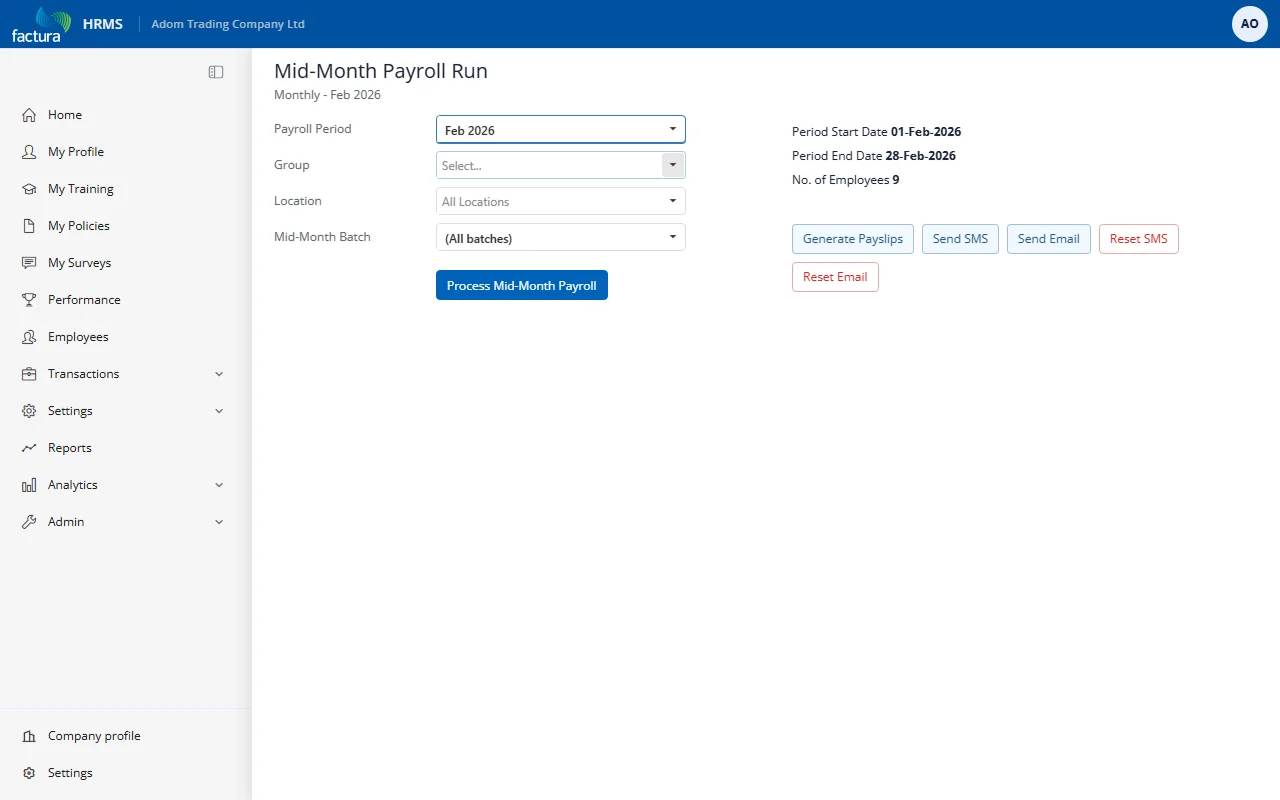Click the Reports line chart icon
This screenshot has height=800, width=1280.
coord(29,448)
